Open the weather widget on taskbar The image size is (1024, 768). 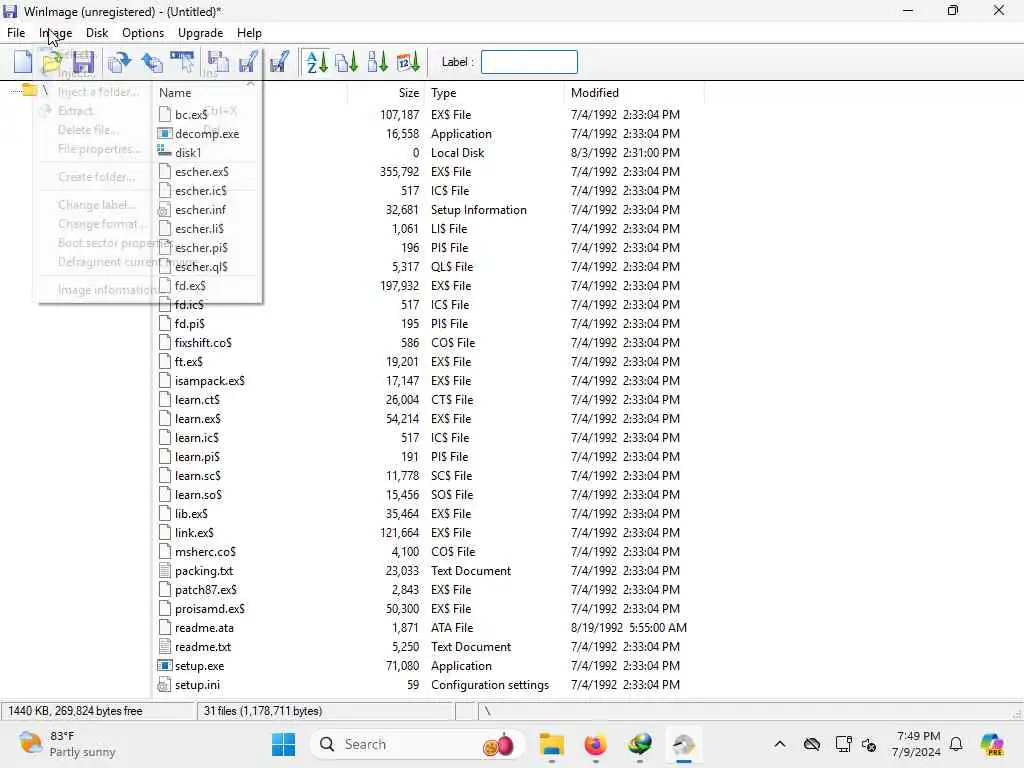pyautogui.click(x=67, y=744)
